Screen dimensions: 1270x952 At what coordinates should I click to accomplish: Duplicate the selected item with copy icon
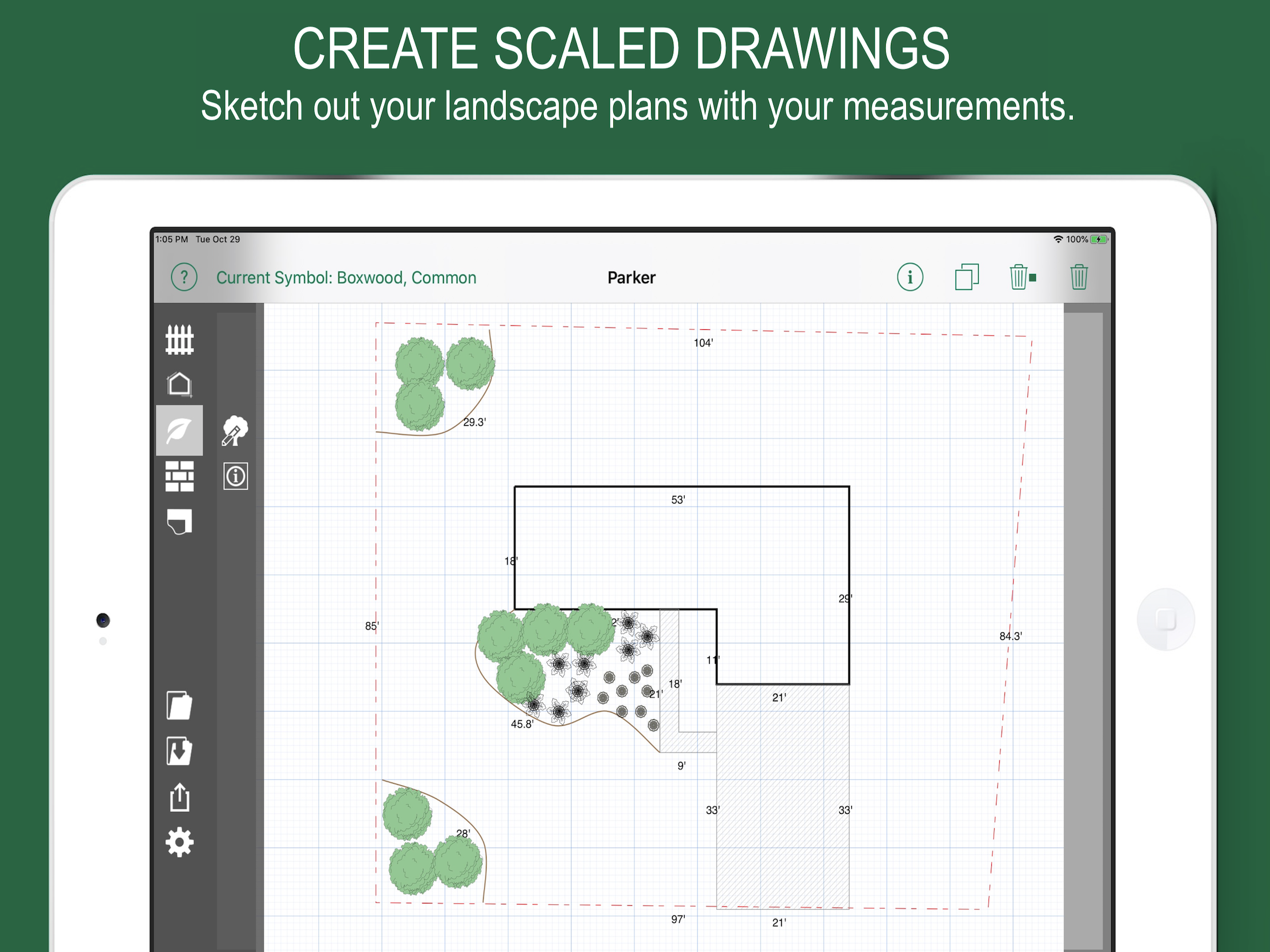point(967,277)
